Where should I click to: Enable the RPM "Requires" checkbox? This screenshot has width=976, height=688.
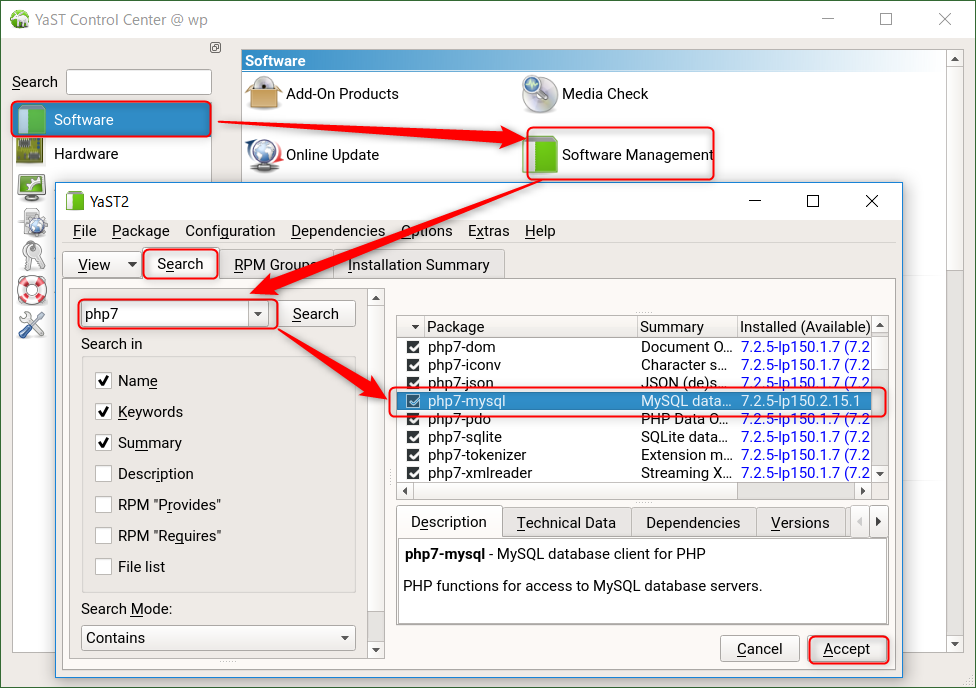(103, 535)
